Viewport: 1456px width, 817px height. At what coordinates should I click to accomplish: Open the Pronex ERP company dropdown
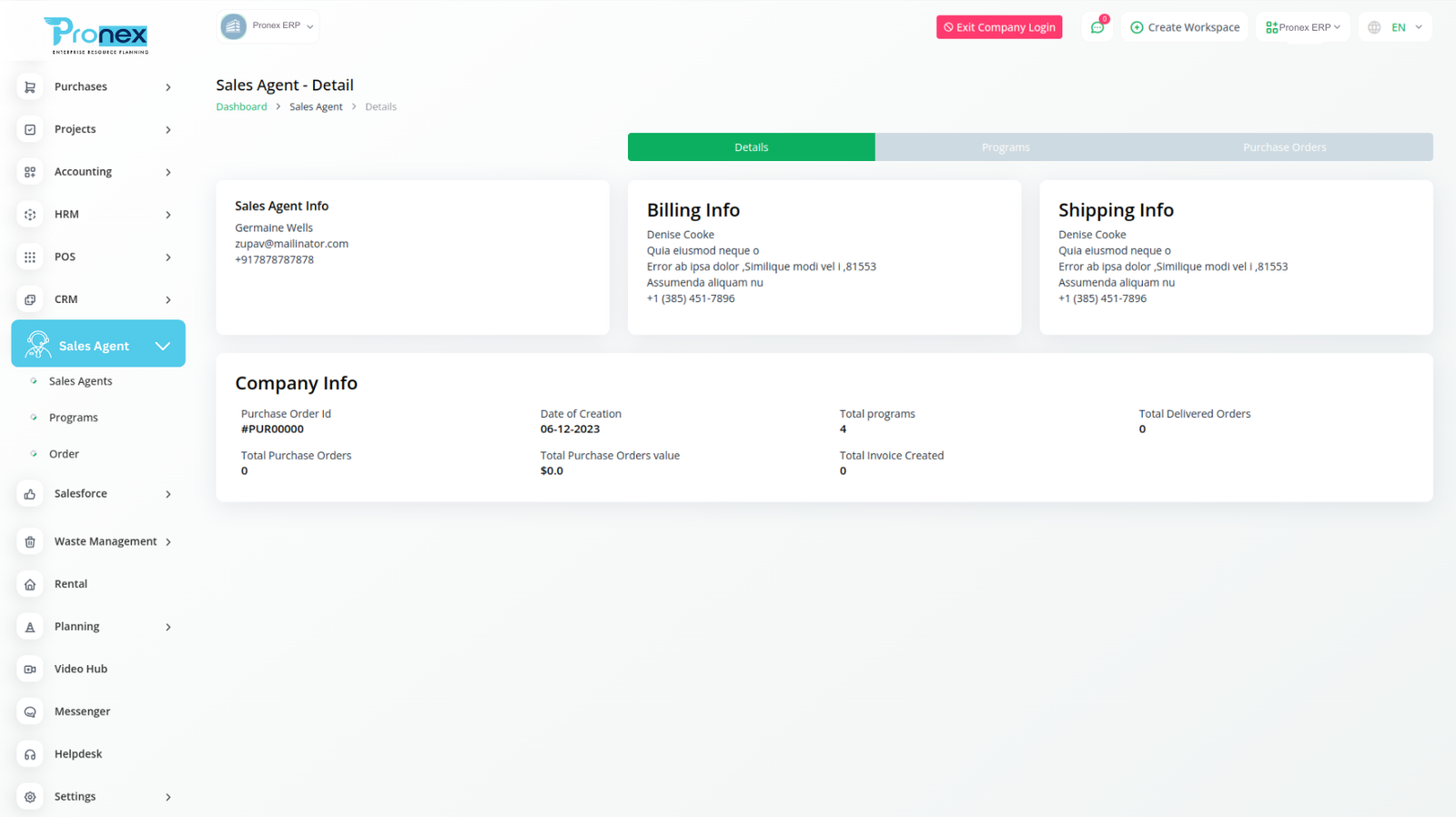point(268,26)
